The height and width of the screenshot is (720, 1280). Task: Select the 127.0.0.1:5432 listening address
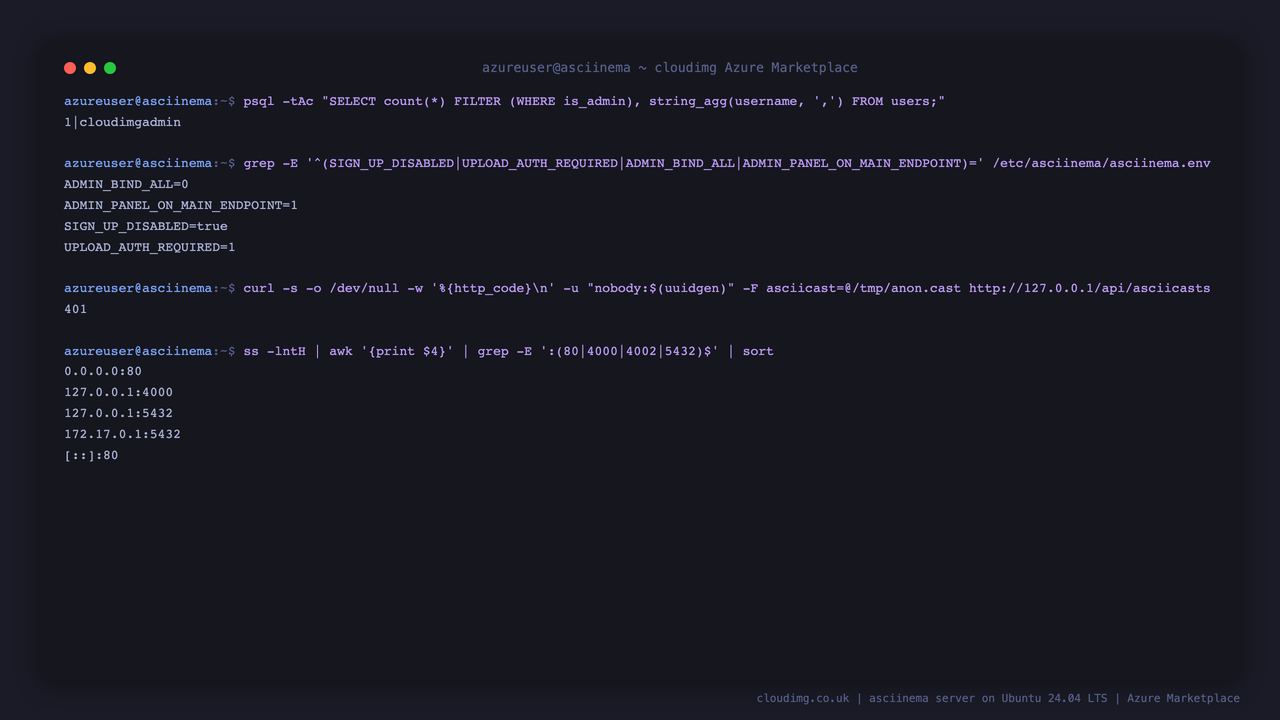(x=118, y=413)
